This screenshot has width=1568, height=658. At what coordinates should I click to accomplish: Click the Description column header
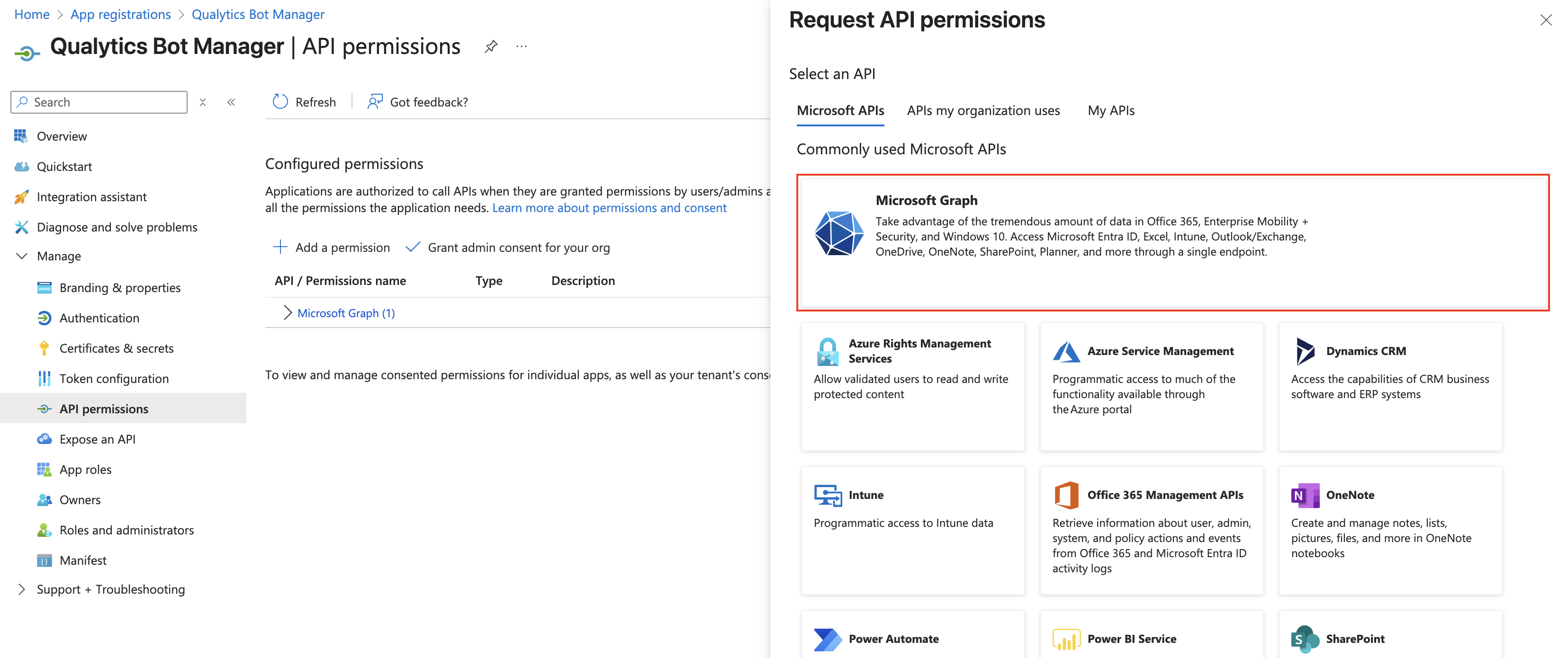[x=583, y=281]
